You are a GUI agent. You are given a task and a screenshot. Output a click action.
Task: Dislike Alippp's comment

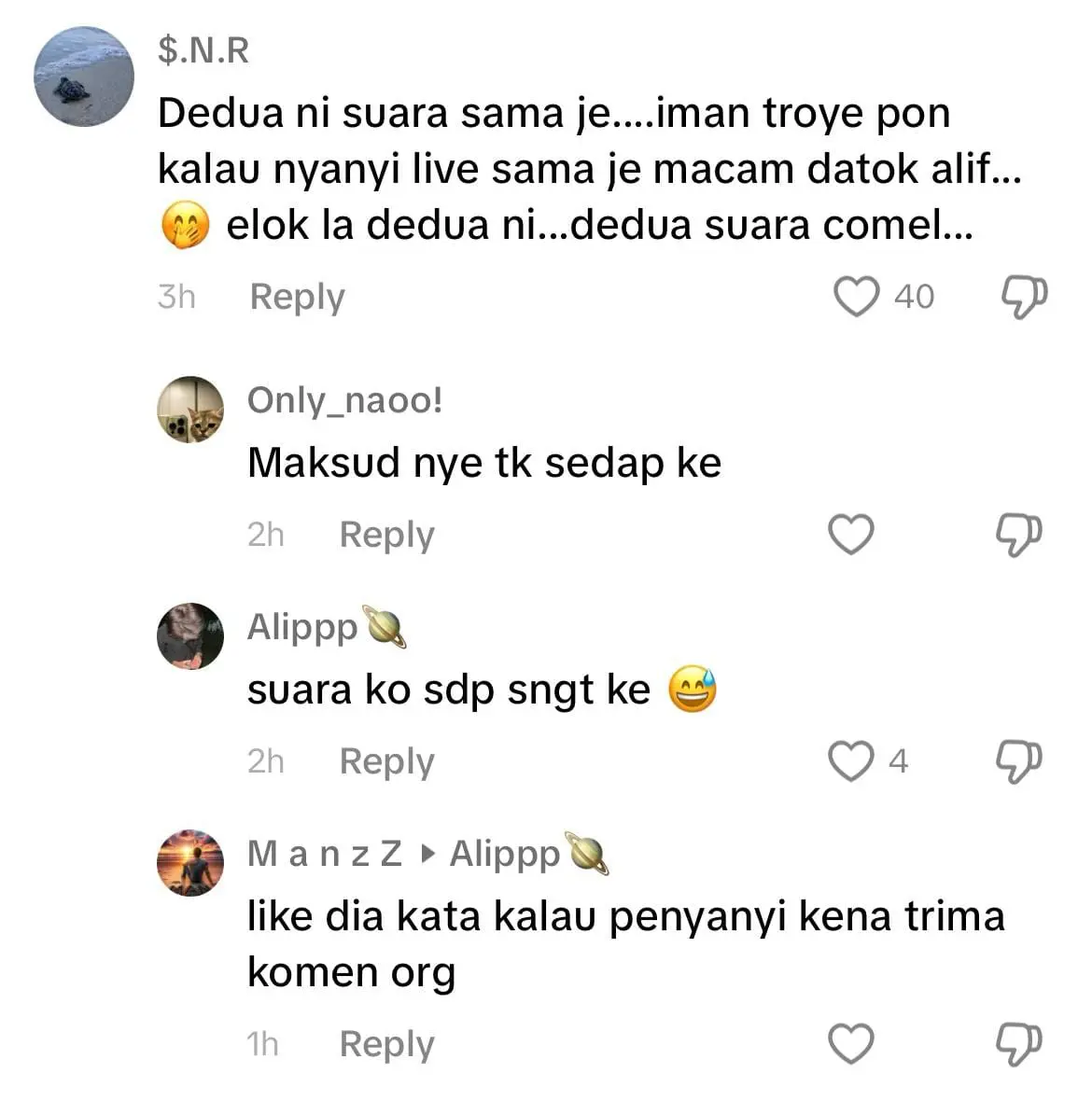(1019, 761)
